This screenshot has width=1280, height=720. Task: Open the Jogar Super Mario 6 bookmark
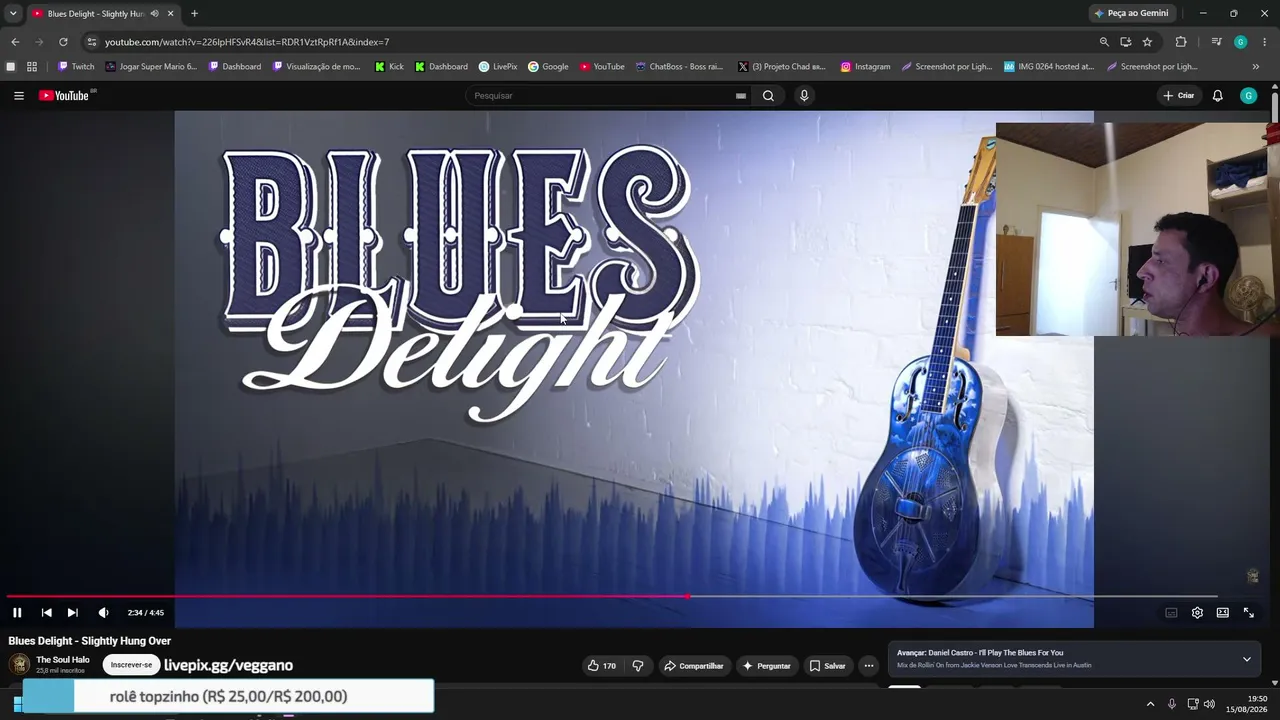(x=151, y=67)
